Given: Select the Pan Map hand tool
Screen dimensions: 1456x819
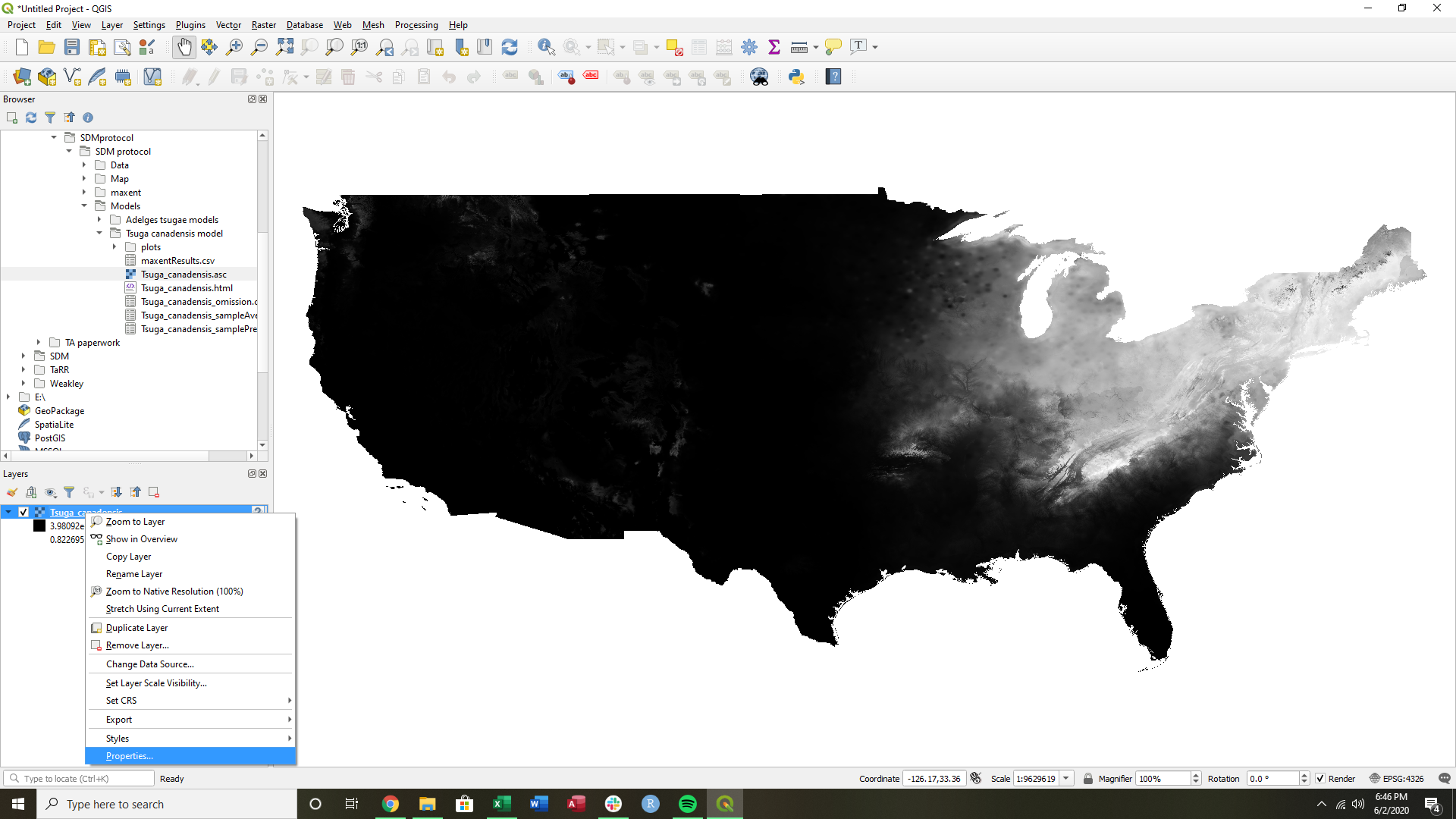Looking at the screenshot, I should (184, 47).
